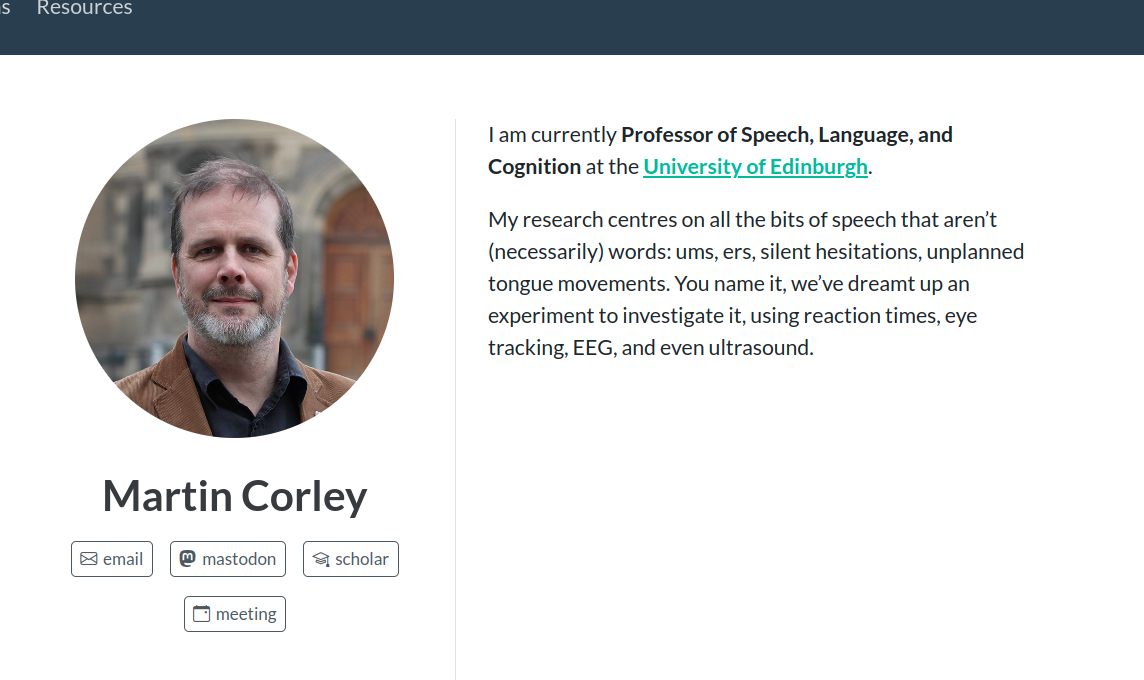Follow the University of Edinburgh link
Image resolution: width=1144 pixels, height=680 pixels.
point(755,167)
